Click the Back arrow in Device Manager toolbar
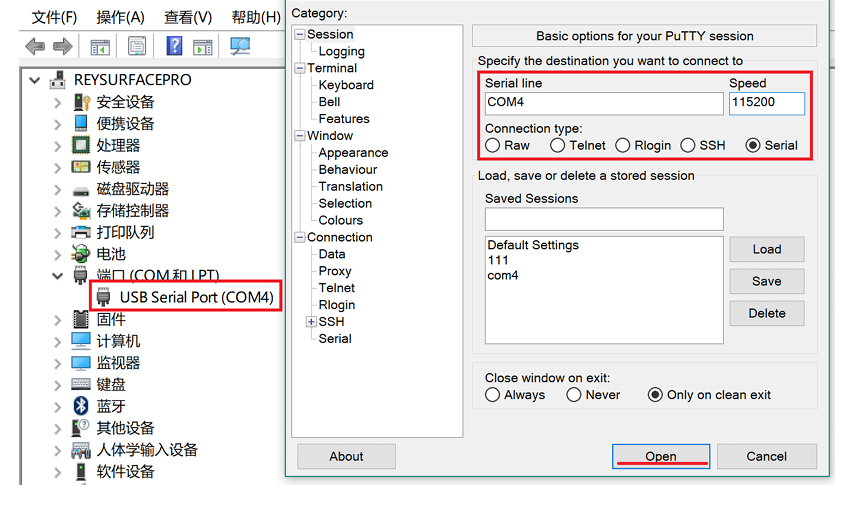The height and width of the screenshot is (510, 862). click(x=35, y=46)
